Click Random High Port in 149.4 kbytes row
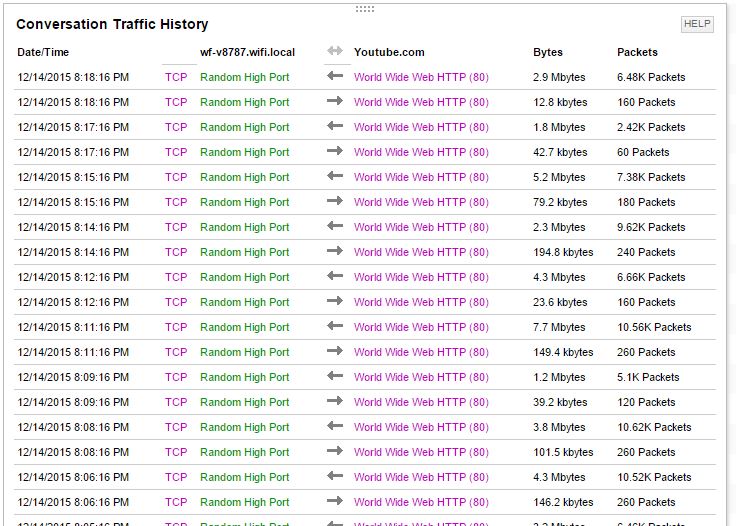This screenshot has height=526, width=736. 245,352
